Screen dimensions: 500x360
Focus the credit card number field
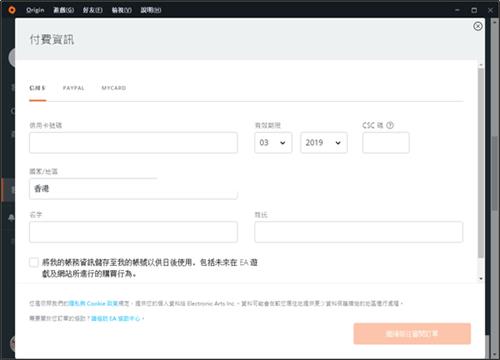tap(133, 143)
